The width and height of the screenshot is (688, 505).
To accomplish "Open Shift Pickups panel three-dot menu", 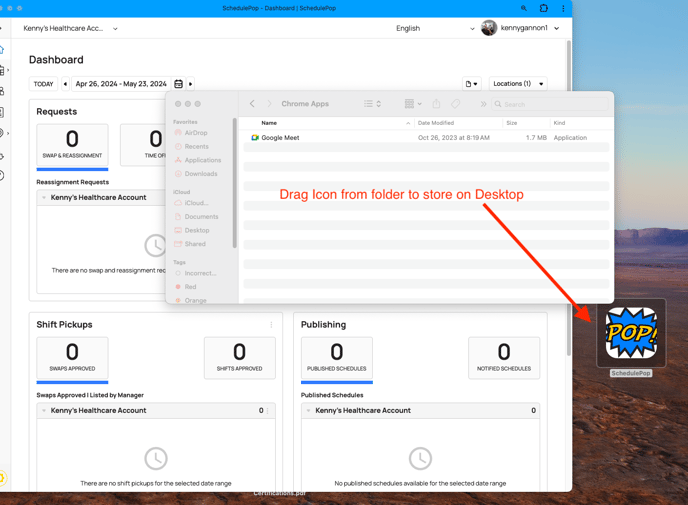I will [x=271, y=325].
